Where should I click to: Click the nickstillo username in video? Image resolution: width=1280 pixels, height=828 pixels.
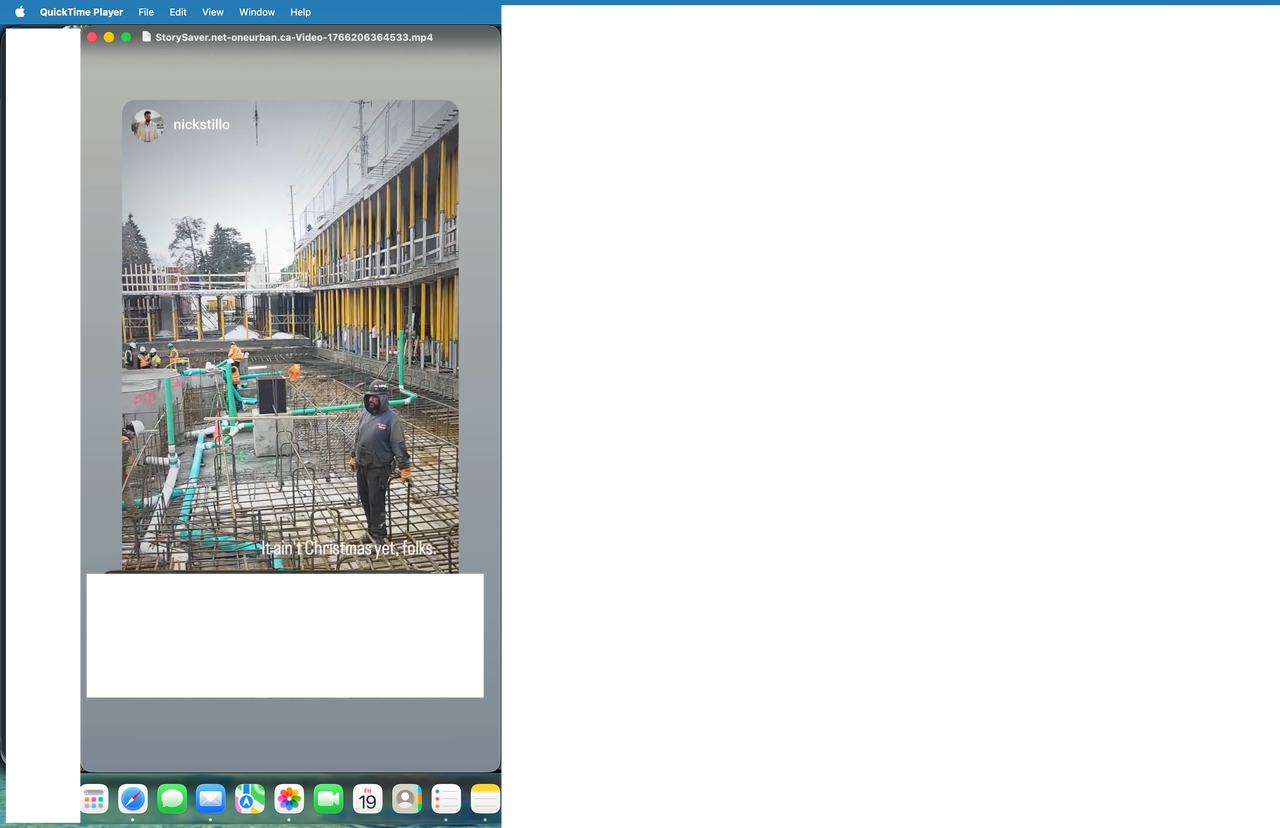tap(201, 125)
